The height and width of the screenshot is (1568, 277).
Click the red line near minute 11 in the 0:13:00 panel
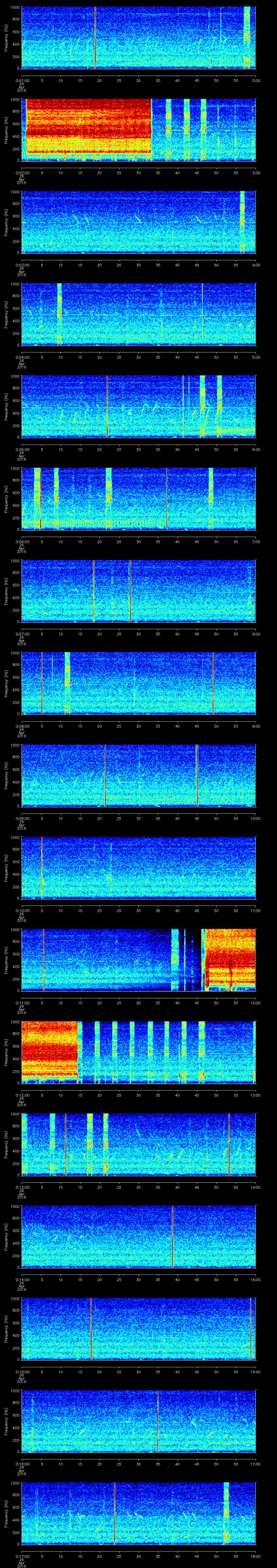pos(66,1144)
